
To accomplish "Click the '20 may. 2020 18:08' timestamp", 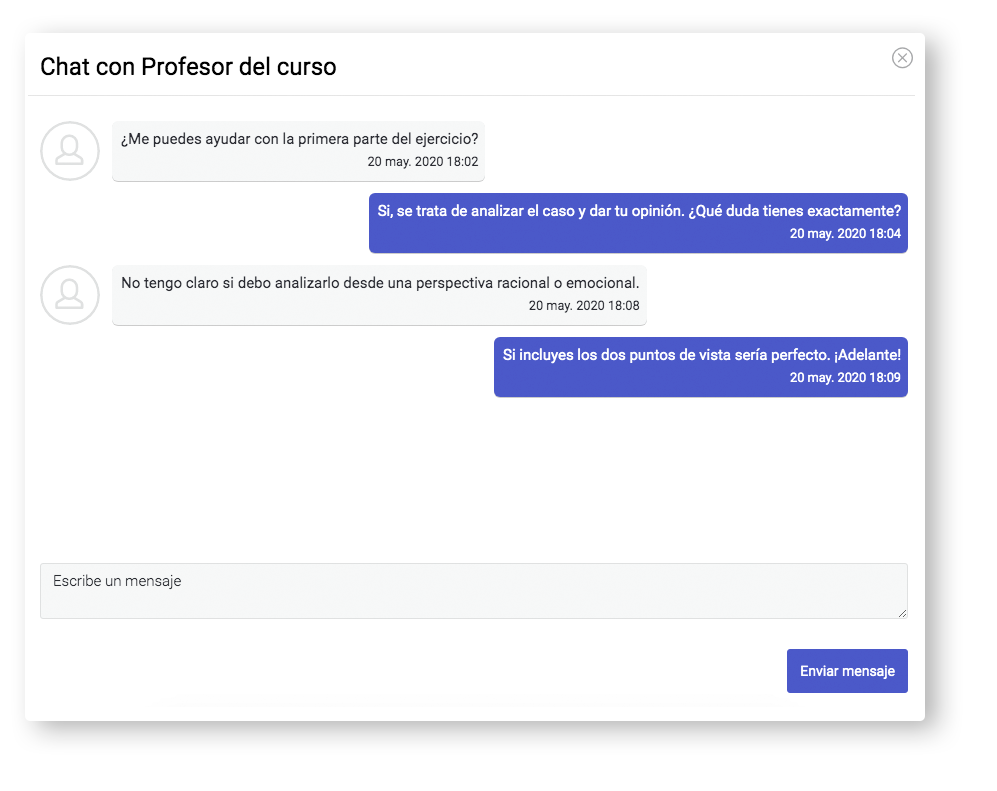I will (x=584, y=305).
